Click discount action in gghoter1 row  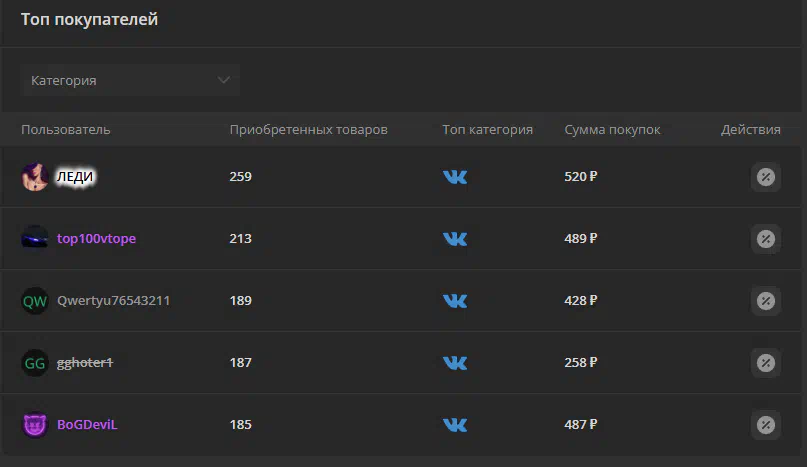[x=765, y=363]
